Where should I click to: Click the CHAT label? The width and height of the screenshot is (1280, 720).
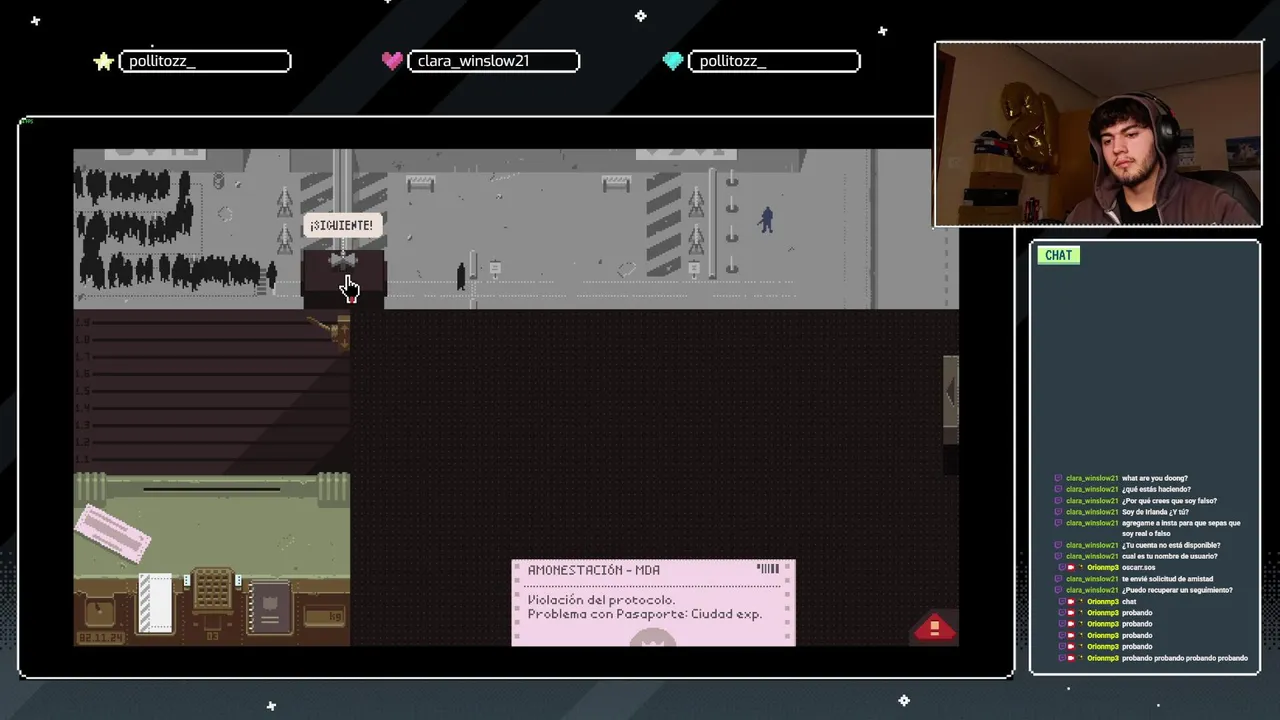tap(1058, 255)
